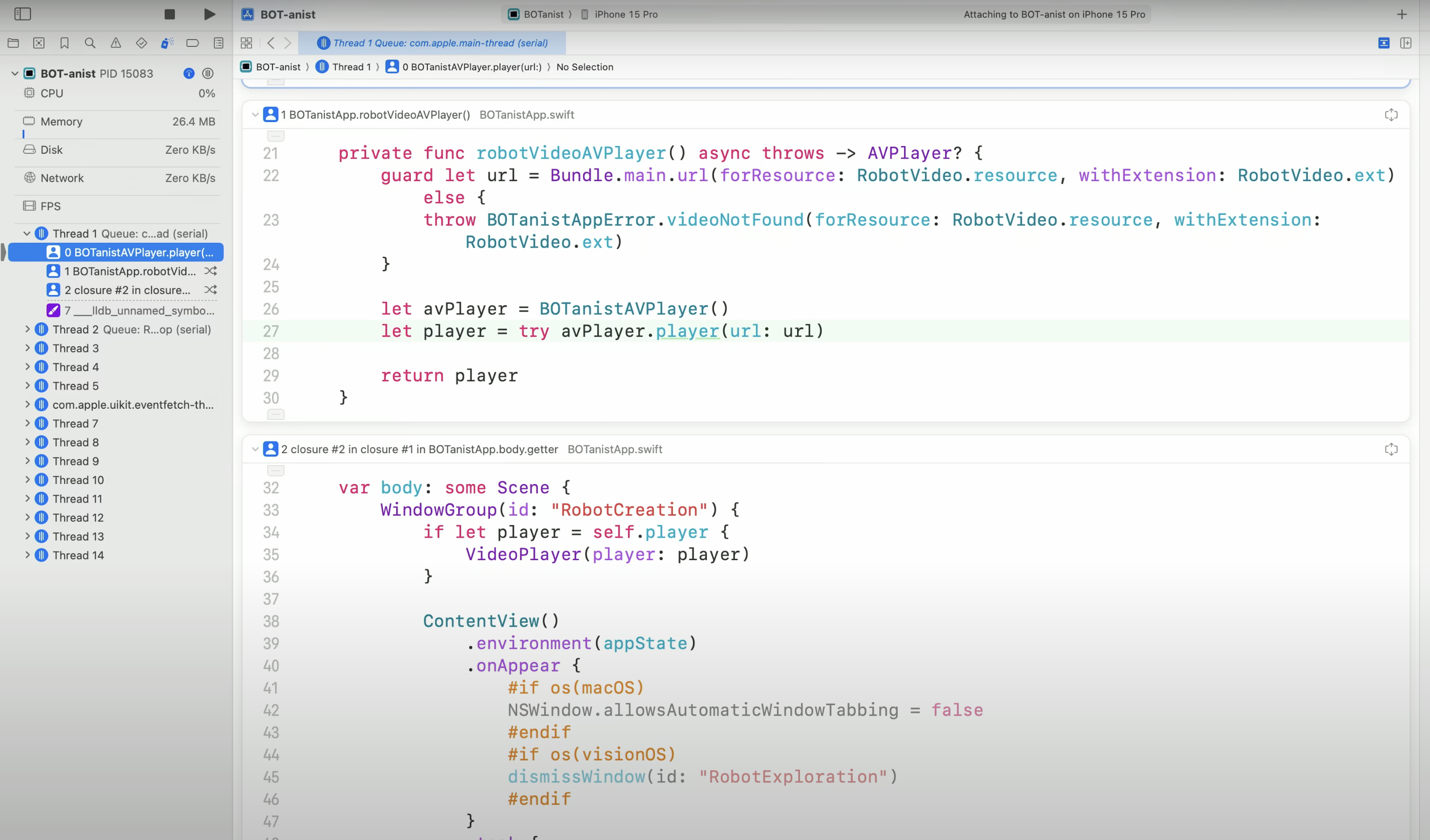
Task: Select the Memory gauge
Action: point(61,122)
